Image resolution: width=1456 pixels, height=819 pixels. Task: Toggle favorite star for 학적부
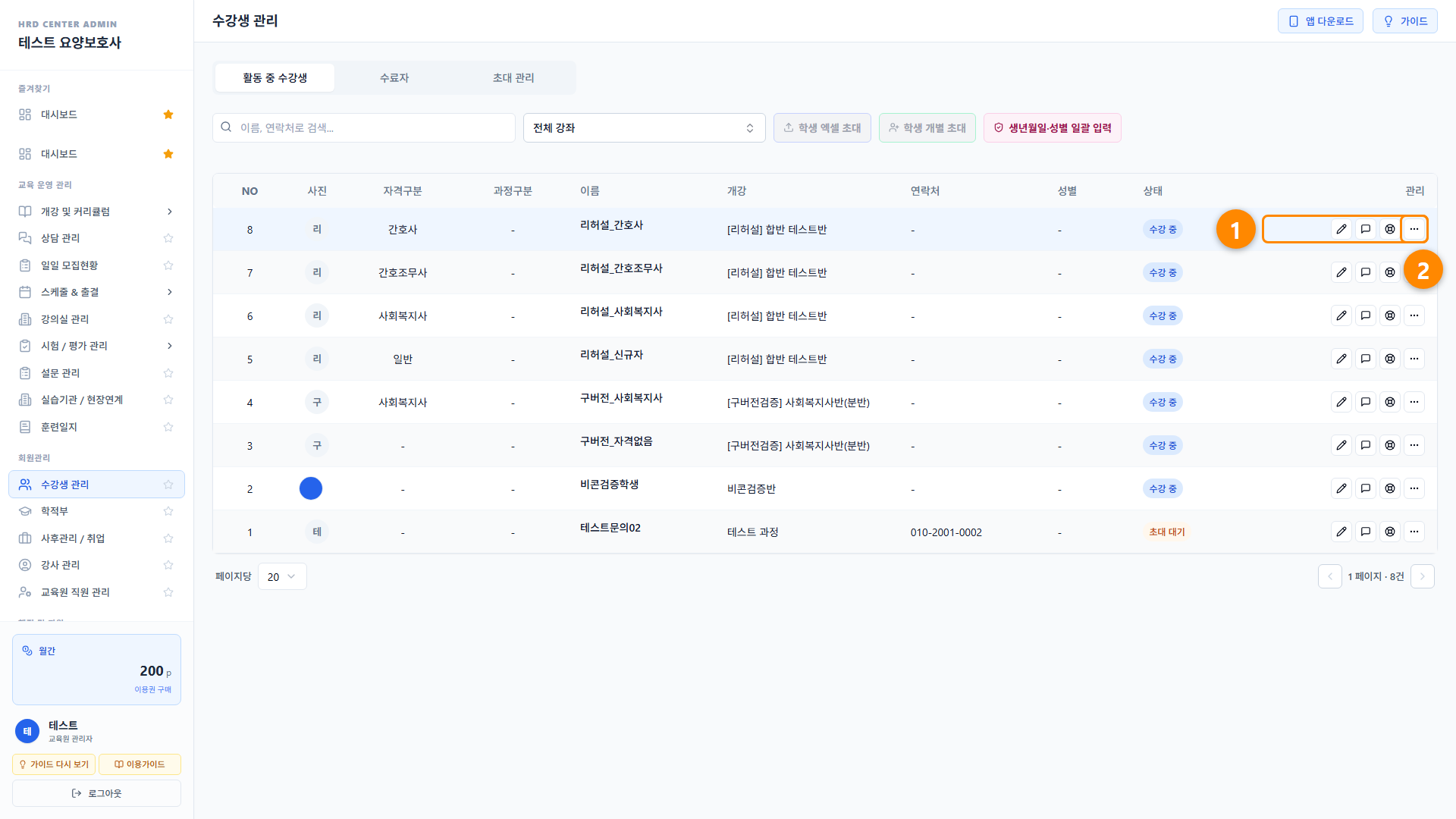point(168,511)
